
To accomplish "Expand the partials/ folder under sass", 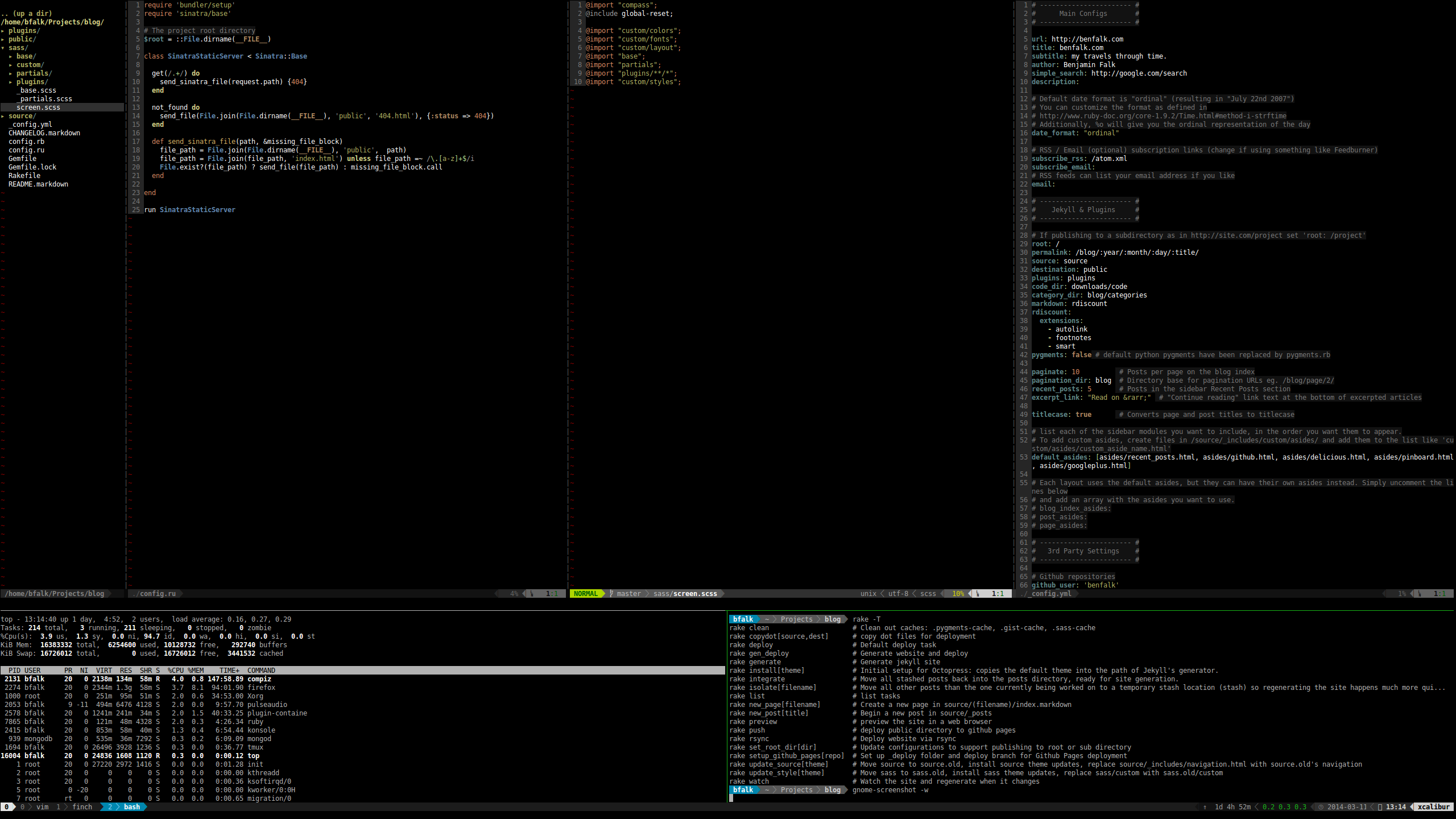I will point(31,73).
